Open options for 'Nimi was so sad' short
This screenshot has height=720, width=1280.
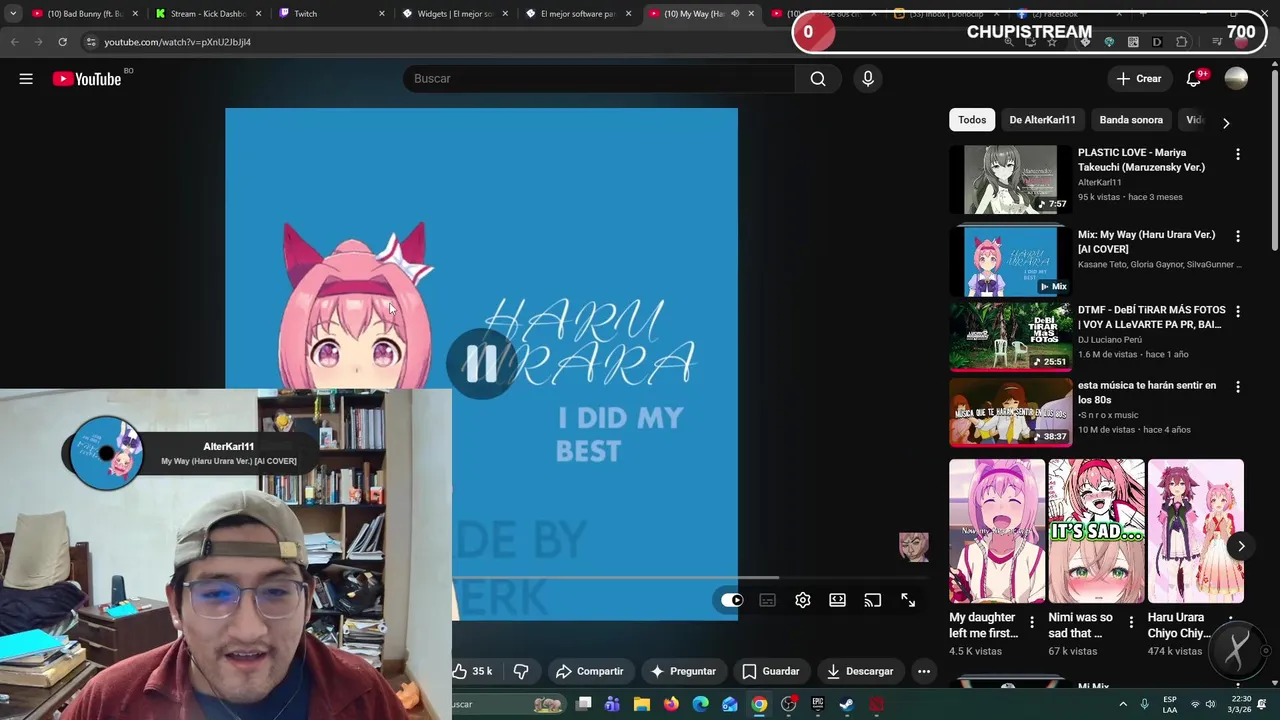[1131, 622]
